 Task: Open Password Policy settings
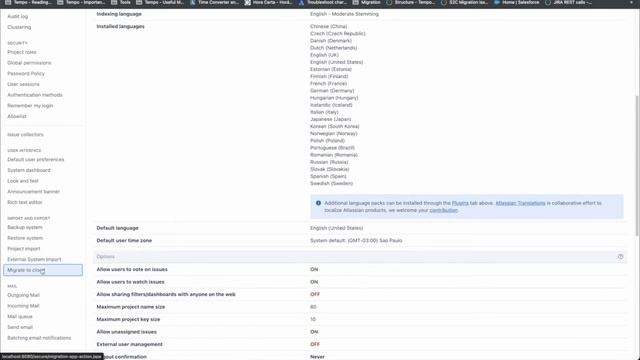(x=26, y=73)
